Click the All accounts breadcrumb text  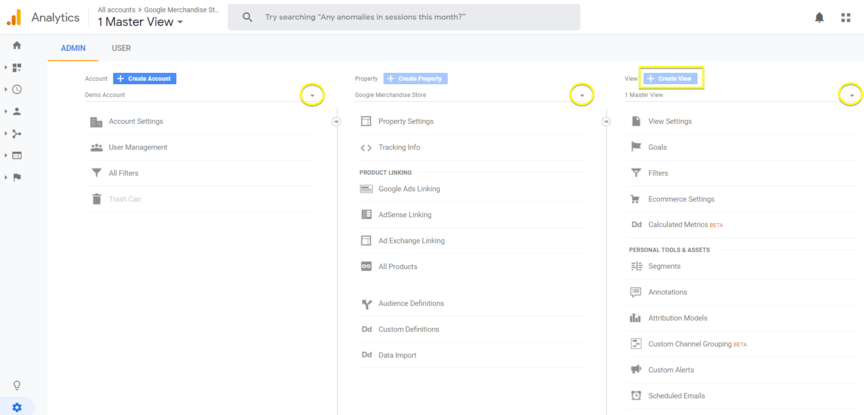116,10
